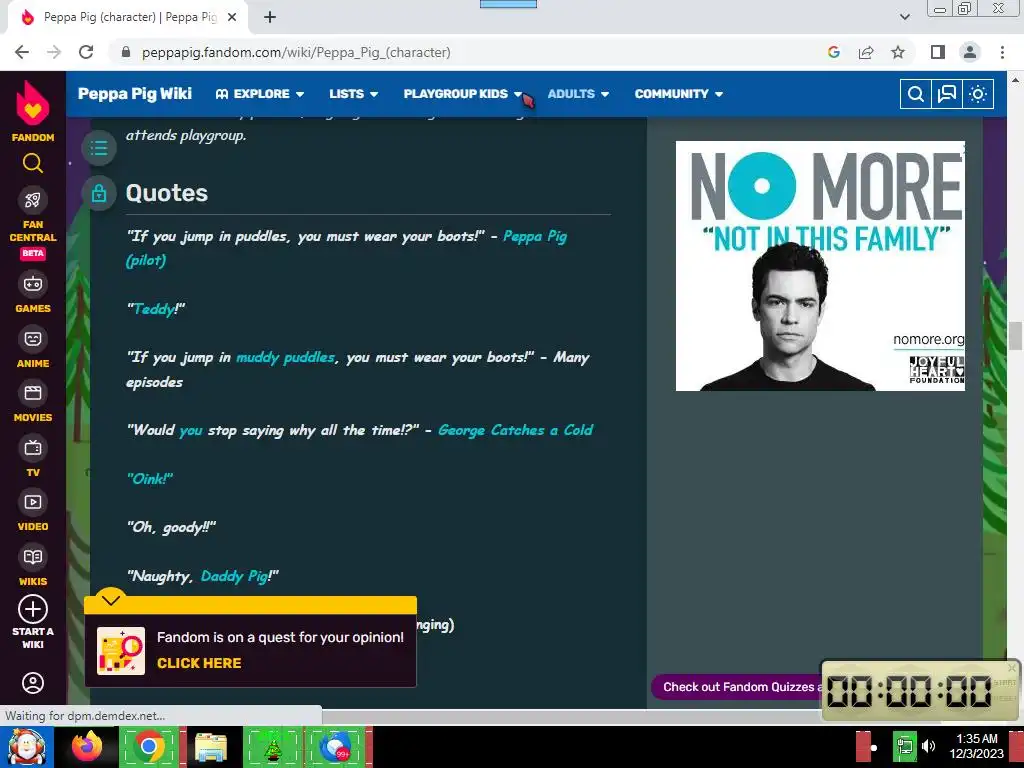
Task: Open the Movies clapperboard icon
Action: point(33,393)
